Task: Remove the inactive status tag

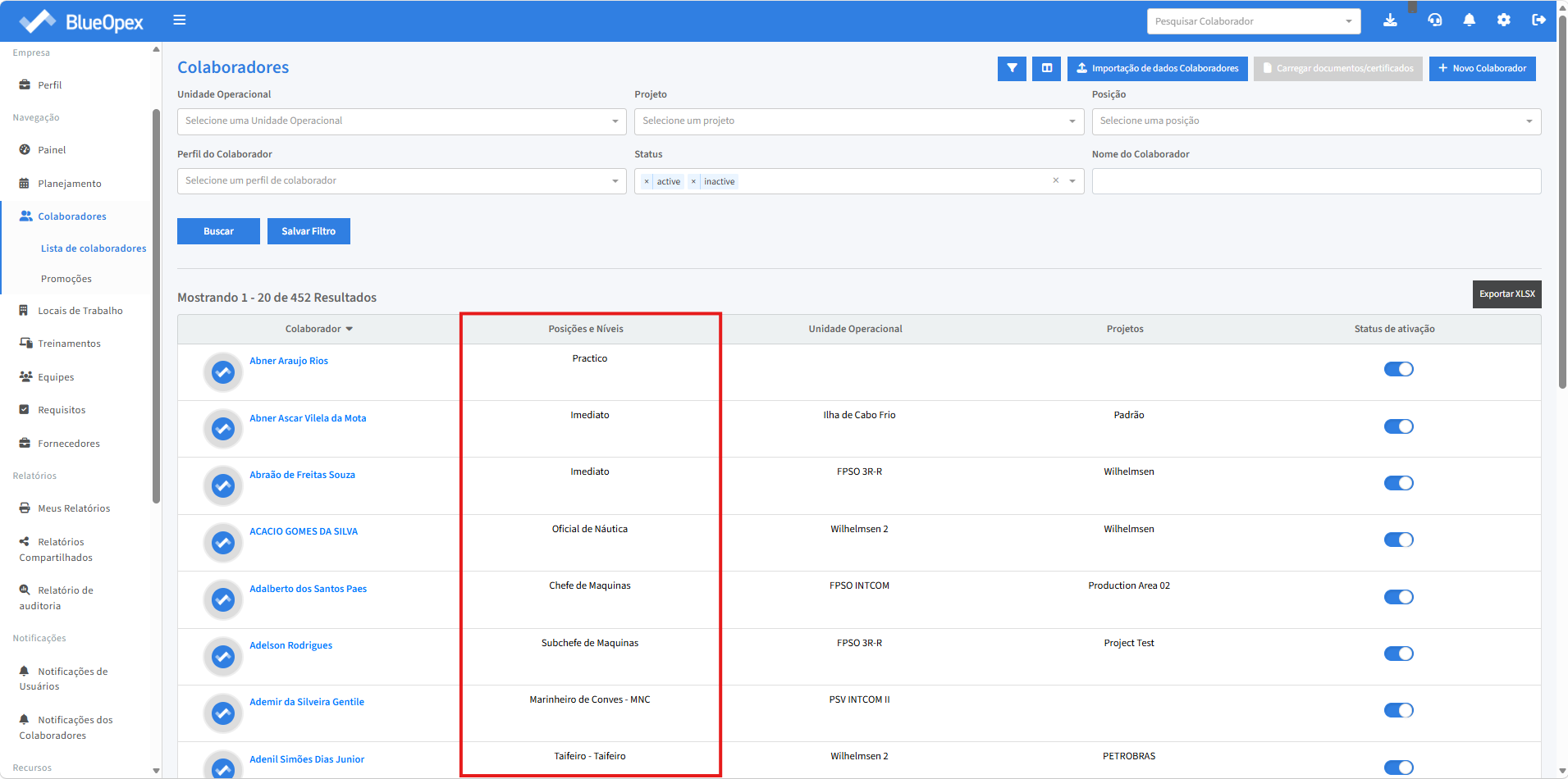Action: [693, 181]
